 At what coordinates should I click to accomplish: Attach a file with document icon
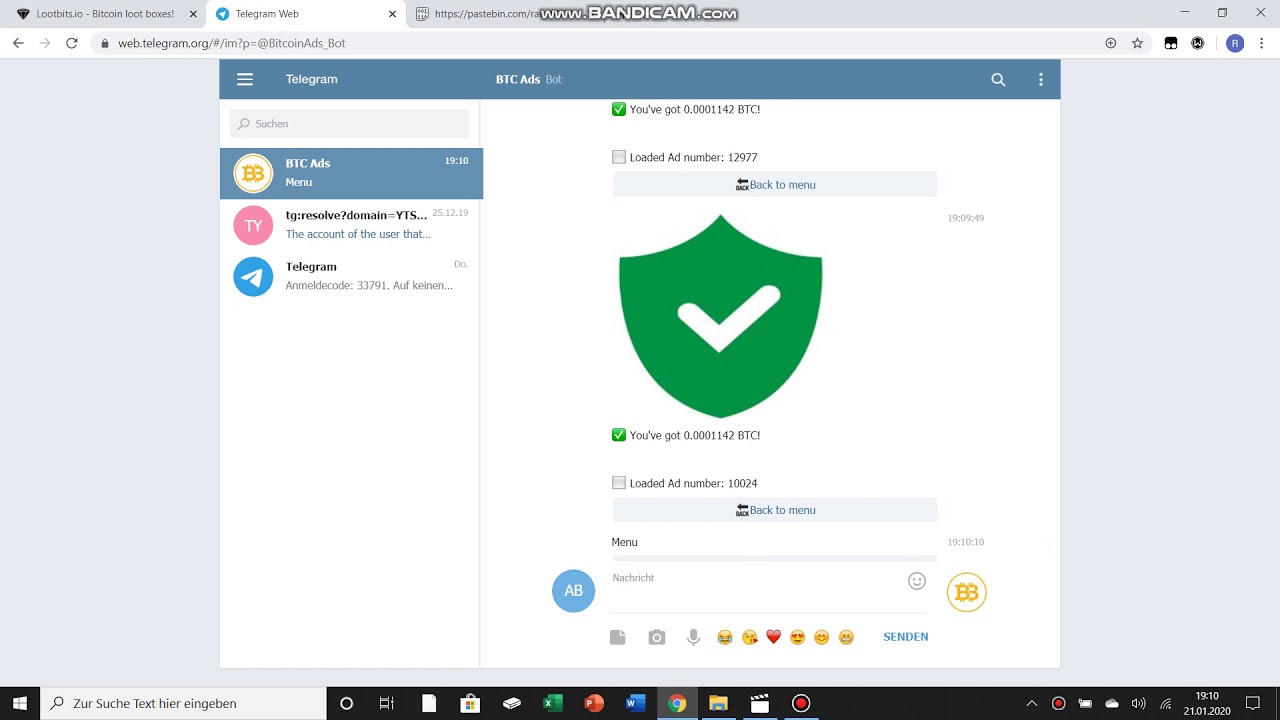pyautogui.click(x=618, y=637)
